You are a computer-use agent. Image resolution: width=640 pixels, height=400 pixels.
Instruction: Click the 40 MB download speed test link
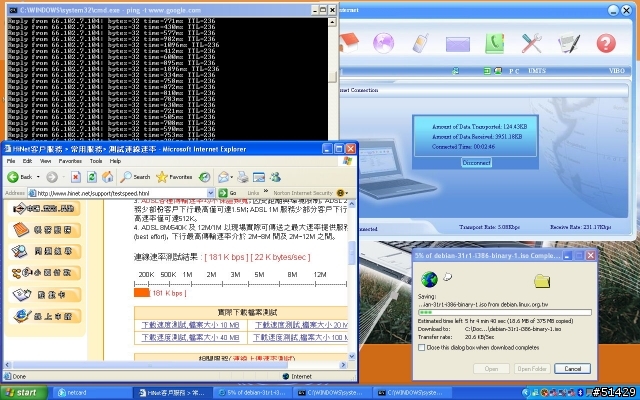coord(190,338)
